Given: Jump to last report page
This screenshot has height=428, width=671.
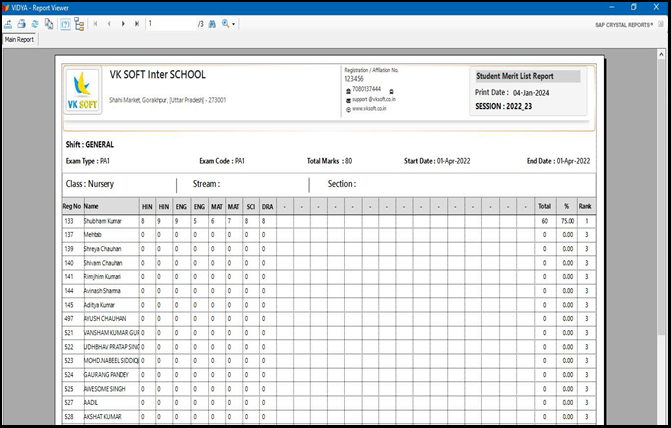Looking at the screenshot, I should point(137,24).
